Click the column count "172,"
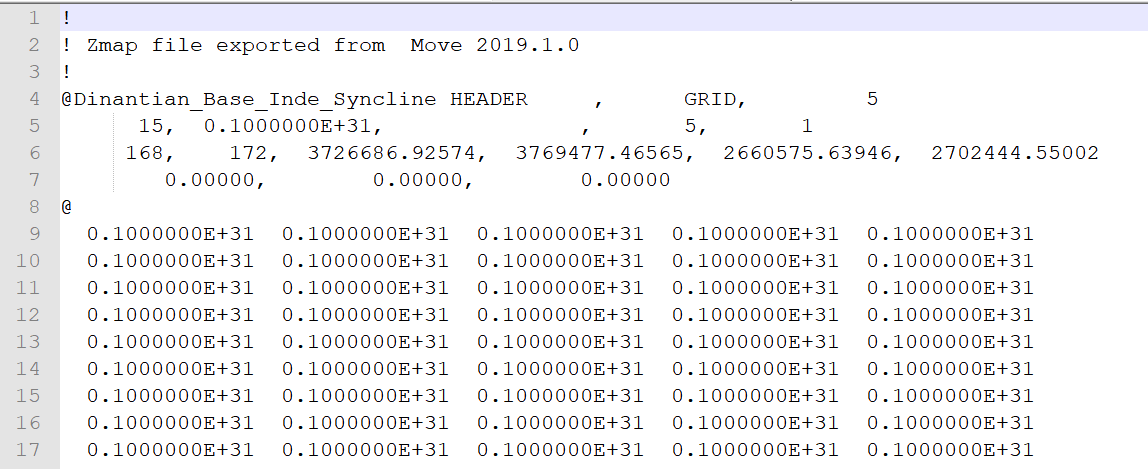1148x469 pixels. [x=254, y=153]
